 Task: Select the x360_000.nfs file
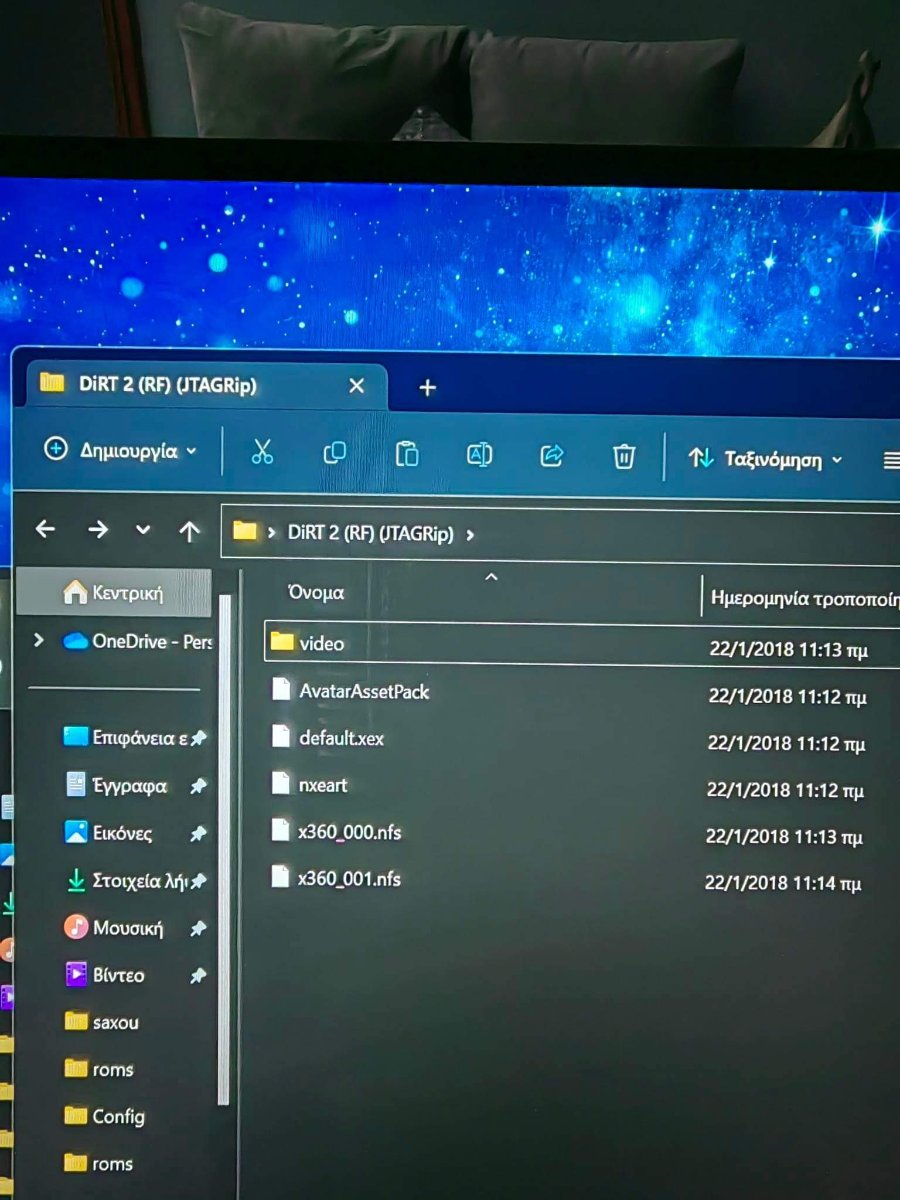350,832
